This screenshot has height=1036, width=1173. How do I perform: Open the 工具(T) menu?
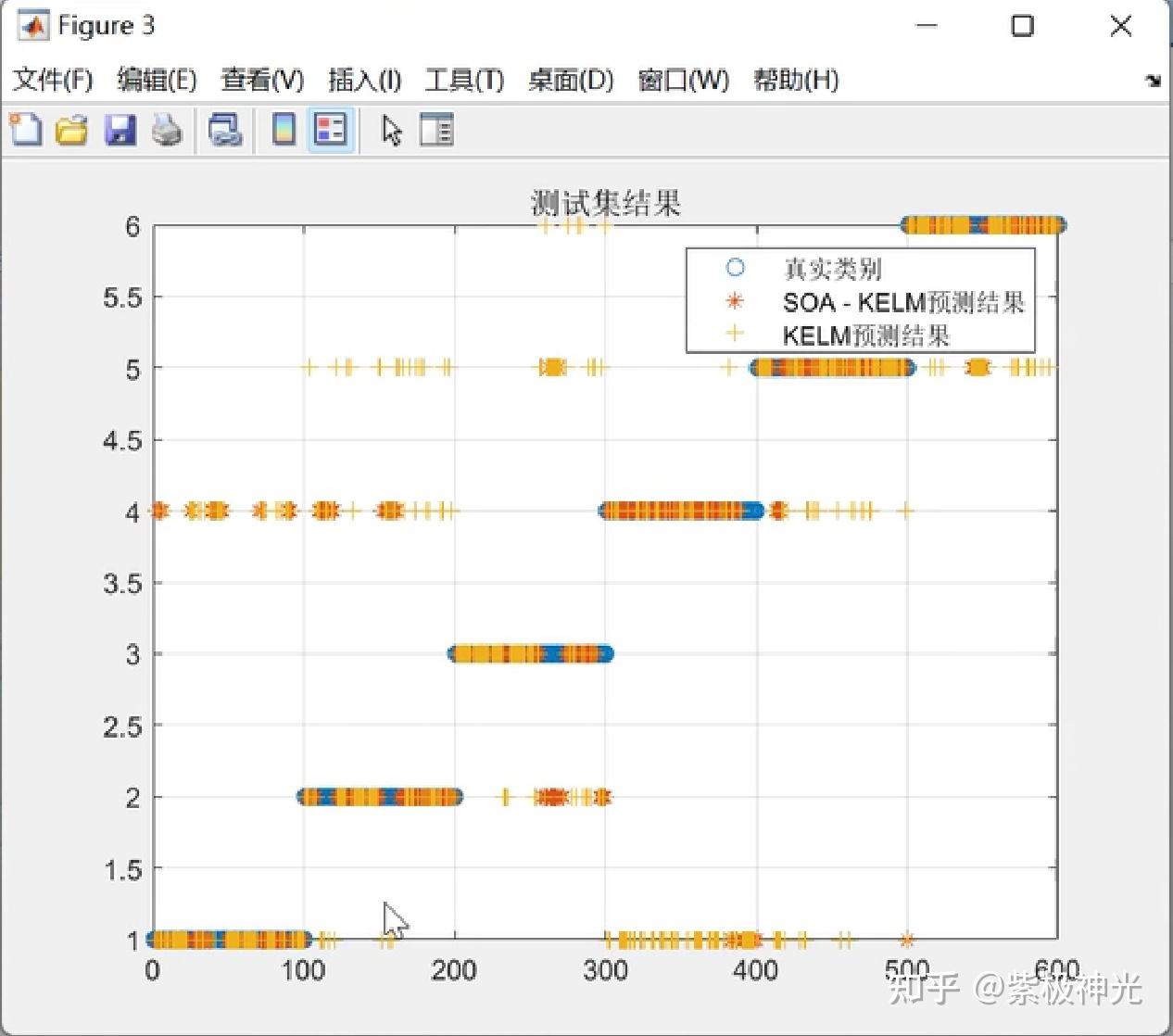464,81
